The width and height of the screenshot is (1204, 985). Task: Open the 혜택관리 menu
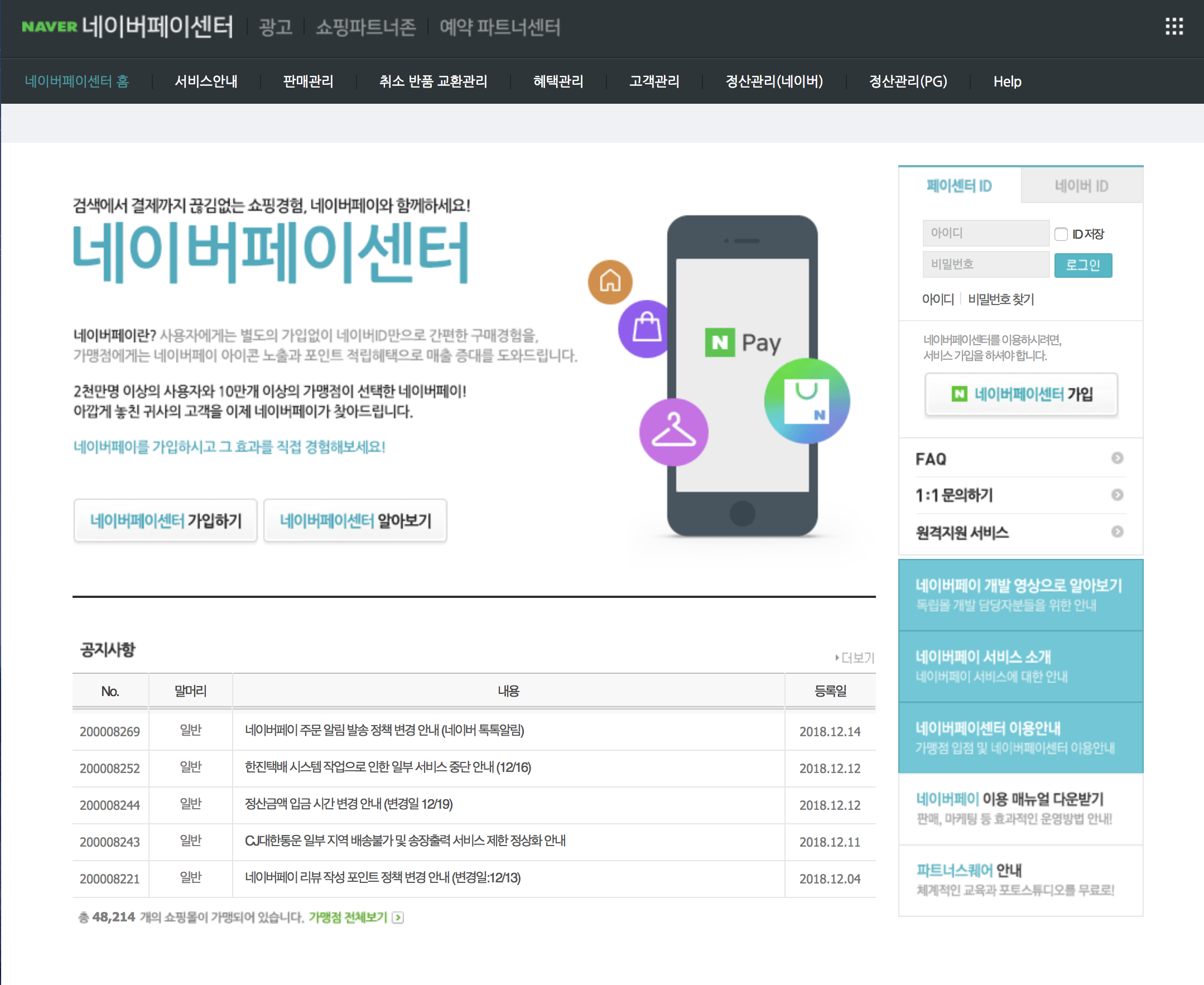click(558, 81)
